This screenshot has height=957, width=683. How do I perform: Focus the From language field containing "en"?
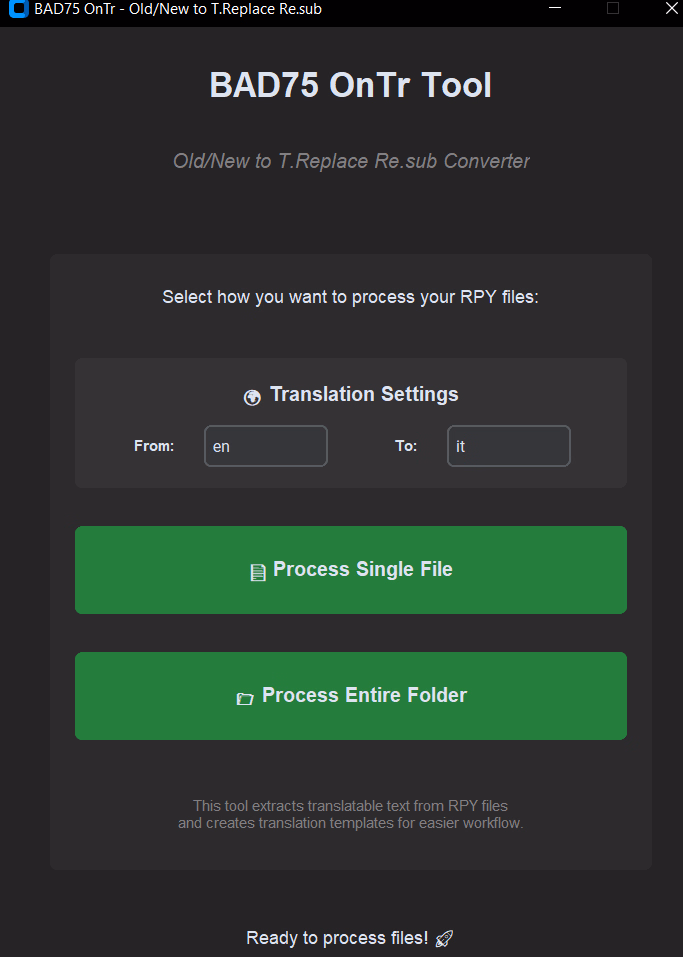pyautogui.click(x=266, y=446)
